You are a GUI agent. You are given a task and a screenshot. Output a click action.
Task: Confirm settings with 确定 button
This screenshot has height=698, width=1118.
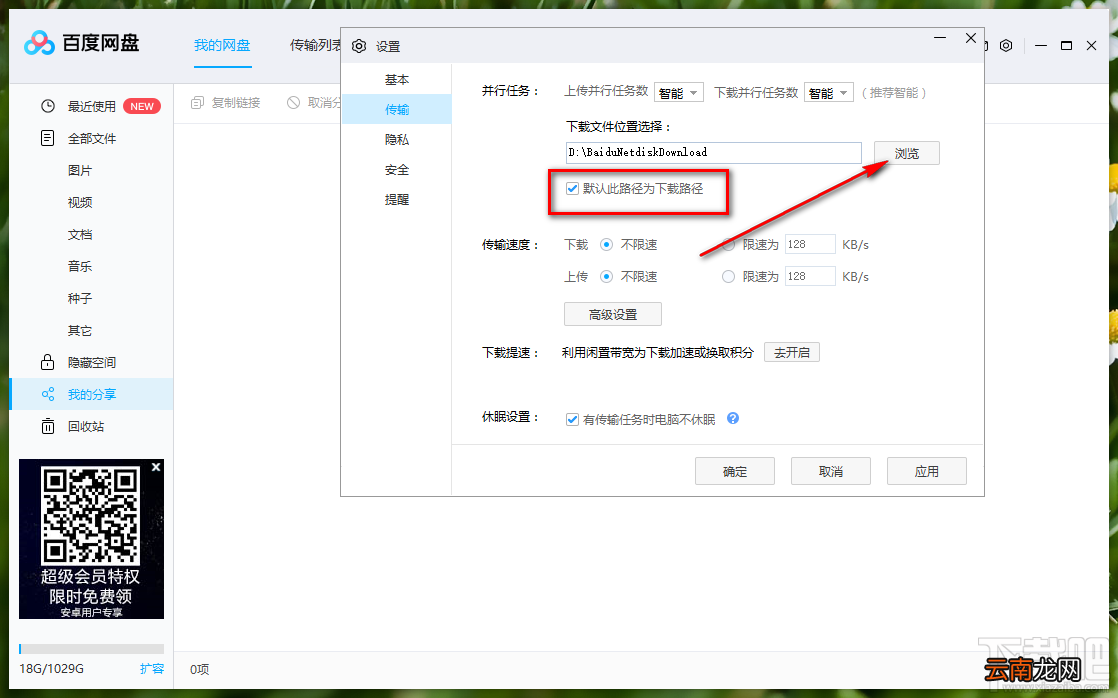734,471
